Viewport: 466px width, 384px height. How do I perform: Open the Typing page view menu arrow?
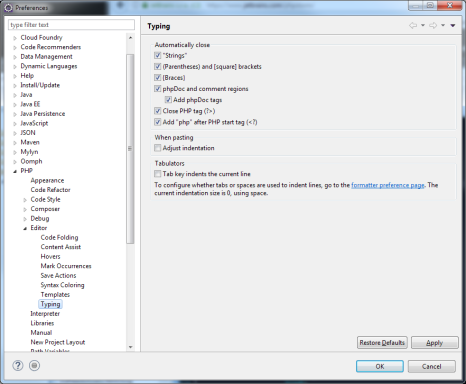click(453, 25)
